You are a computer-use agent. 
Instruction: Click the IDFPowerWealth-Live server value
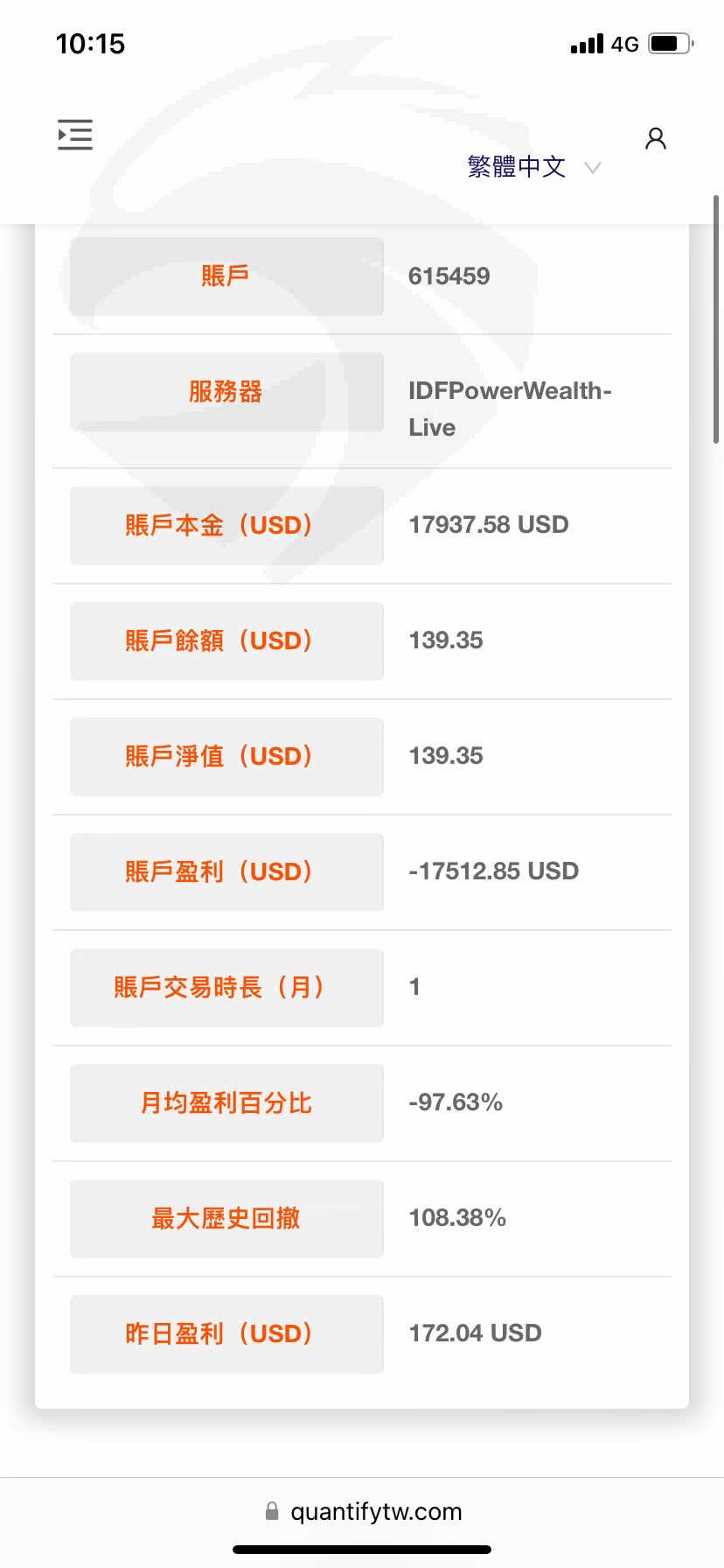point(510,409)
